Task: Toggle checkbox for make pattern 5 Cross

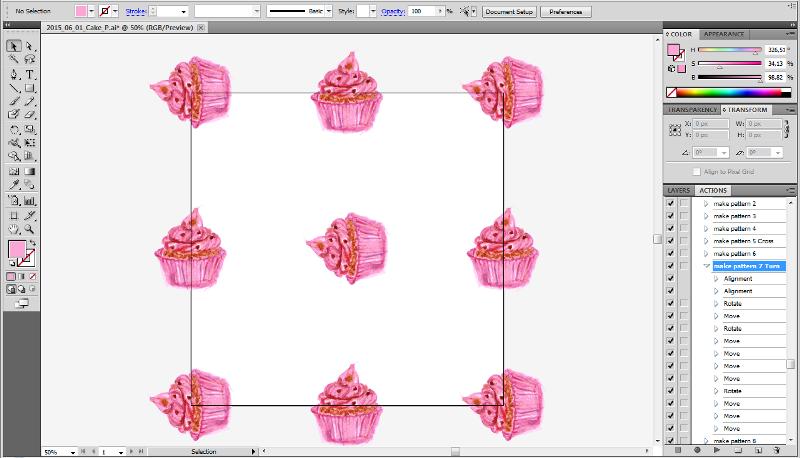Action: point(670,241)
